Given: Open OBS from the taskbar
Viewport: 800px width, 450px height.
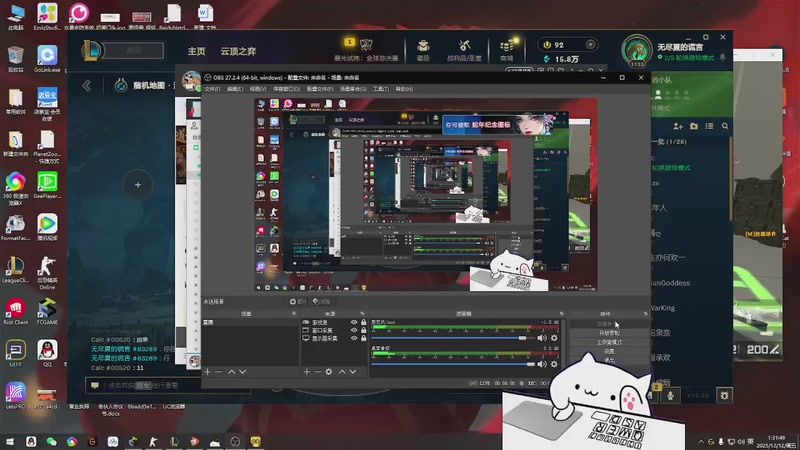Looking at the screenshot, I should [235, 441].
